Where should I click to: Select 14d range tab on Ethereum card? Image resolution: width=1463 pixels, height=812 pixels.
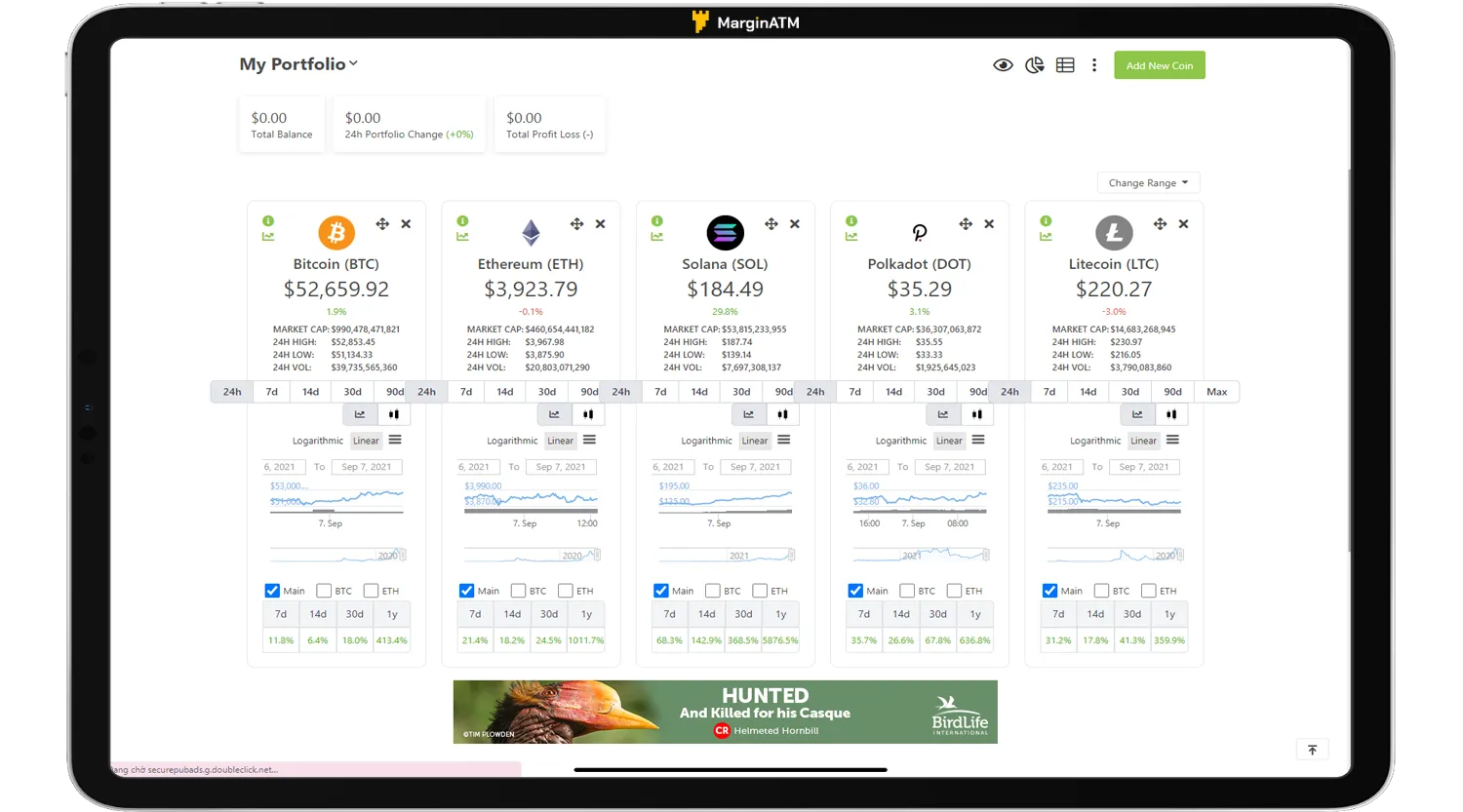click(x=505, y=392)
